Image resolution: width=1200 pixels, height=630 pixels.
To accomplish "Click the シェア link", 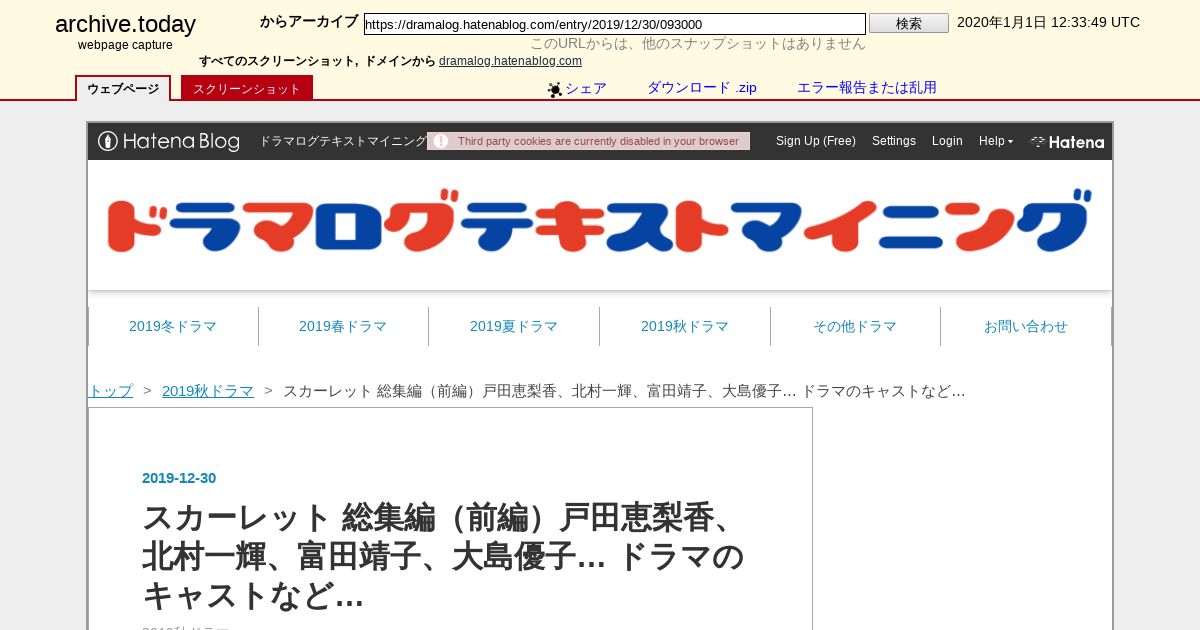I will click(x=586, y=88).
